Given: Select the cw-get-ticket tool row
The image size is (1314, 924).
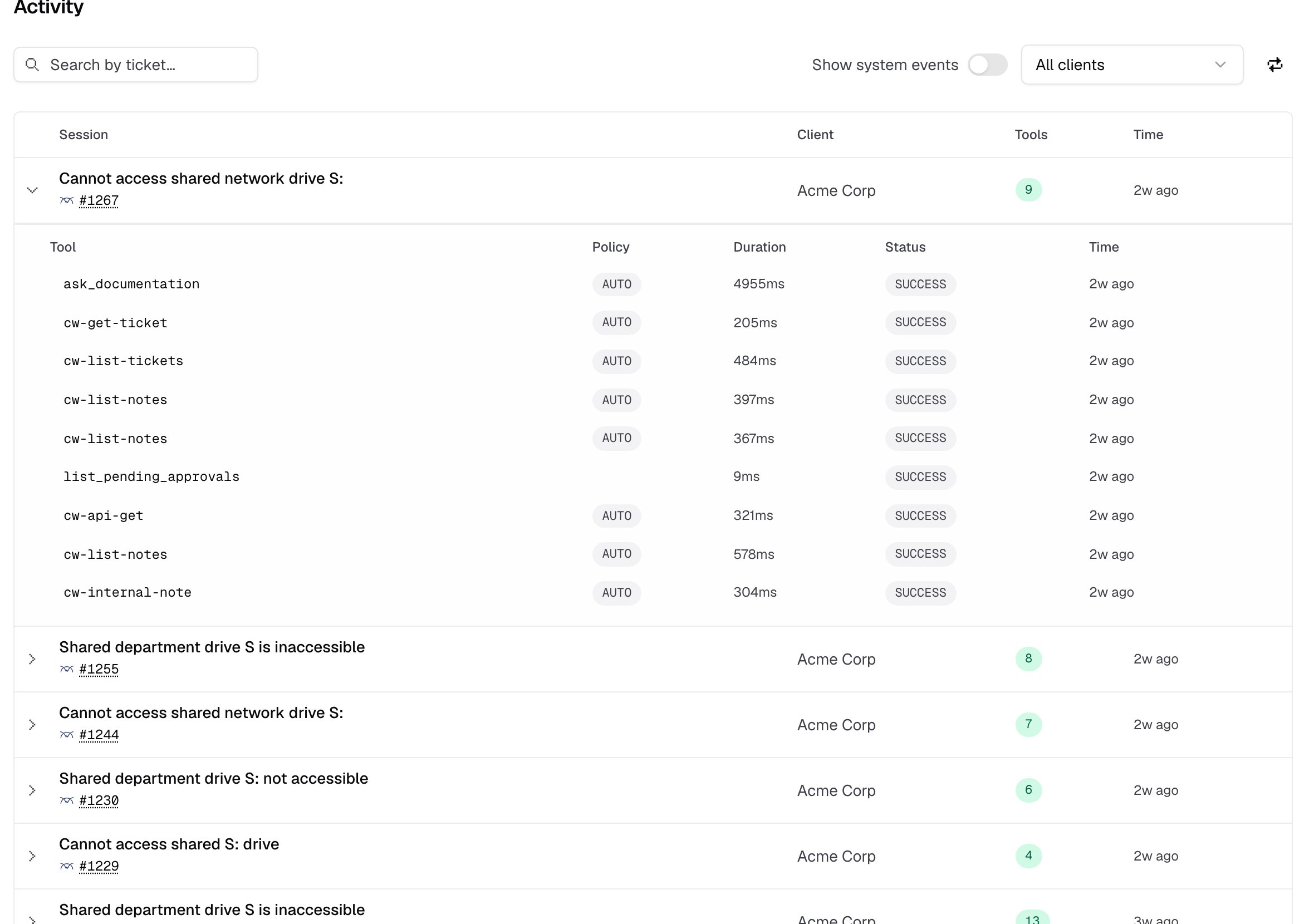Looking at the screenshot, I should 653,323.
